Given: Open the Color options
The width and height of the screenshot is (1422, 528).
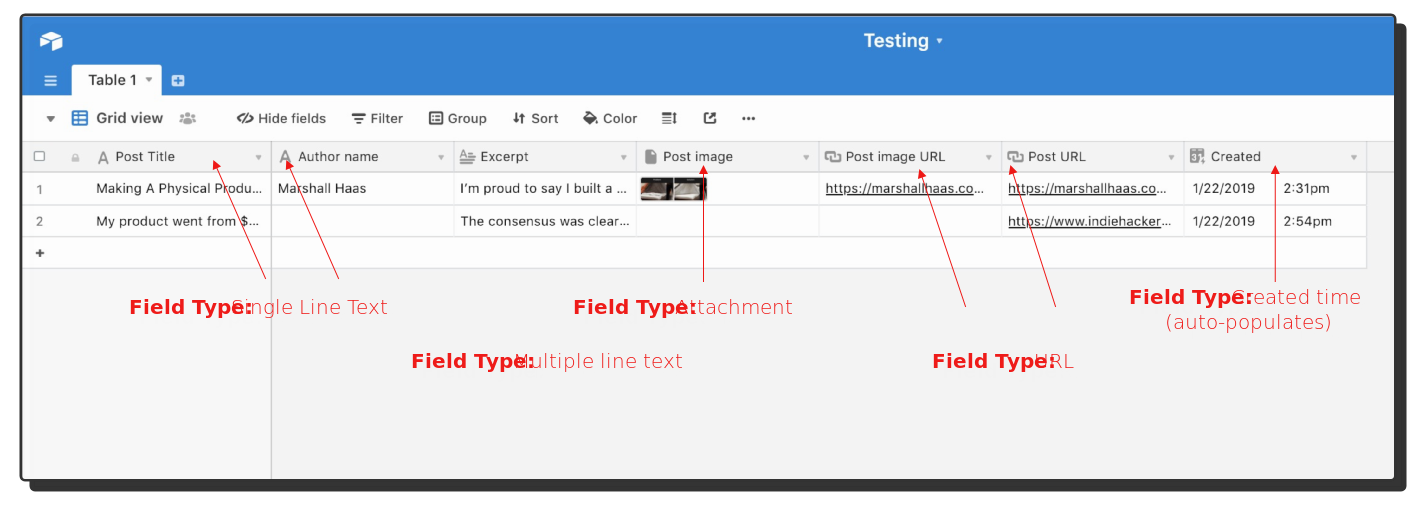Looking at the screenshot, I should point(610,118).
